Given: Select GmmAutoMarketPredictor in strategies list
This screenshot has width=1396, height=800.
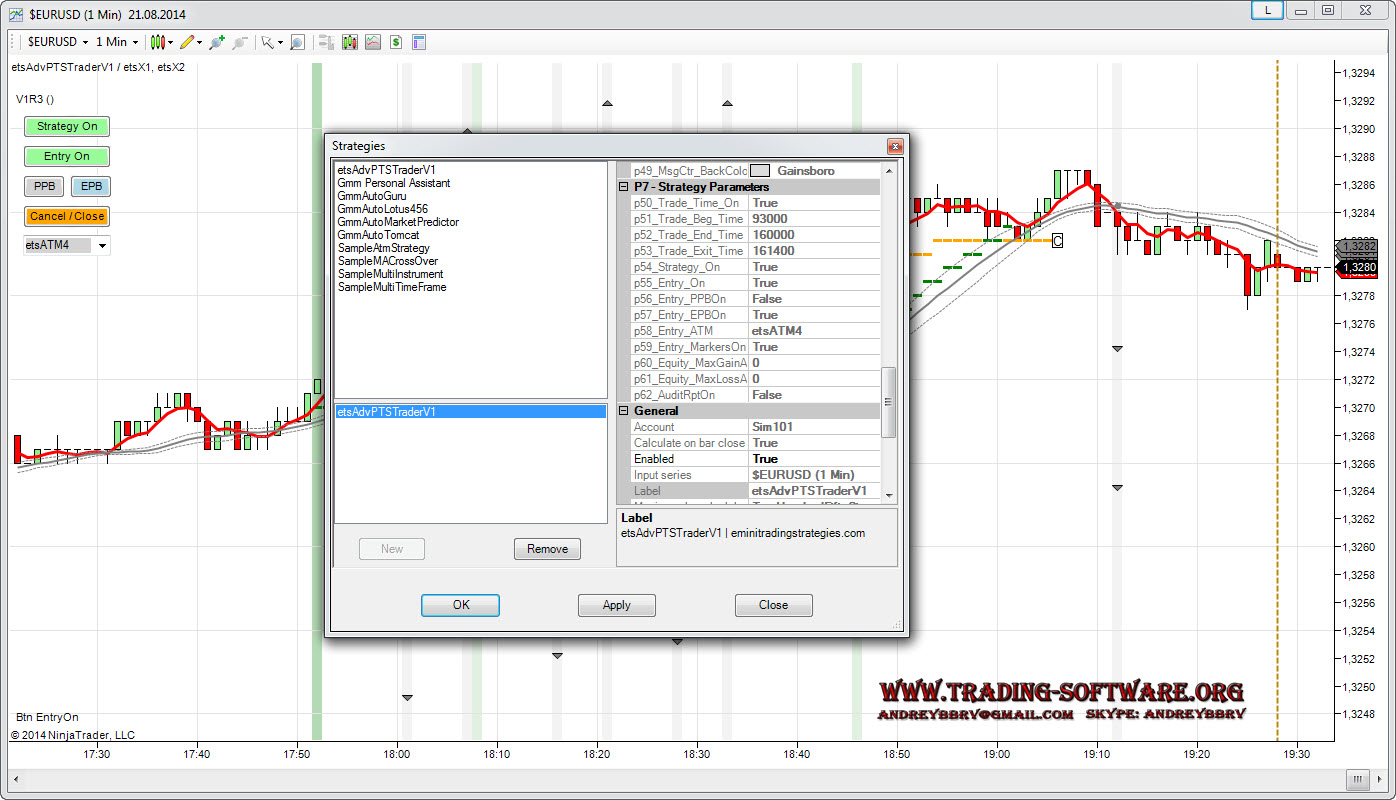Looking at the screenshot, I should (x=398, y=222).
